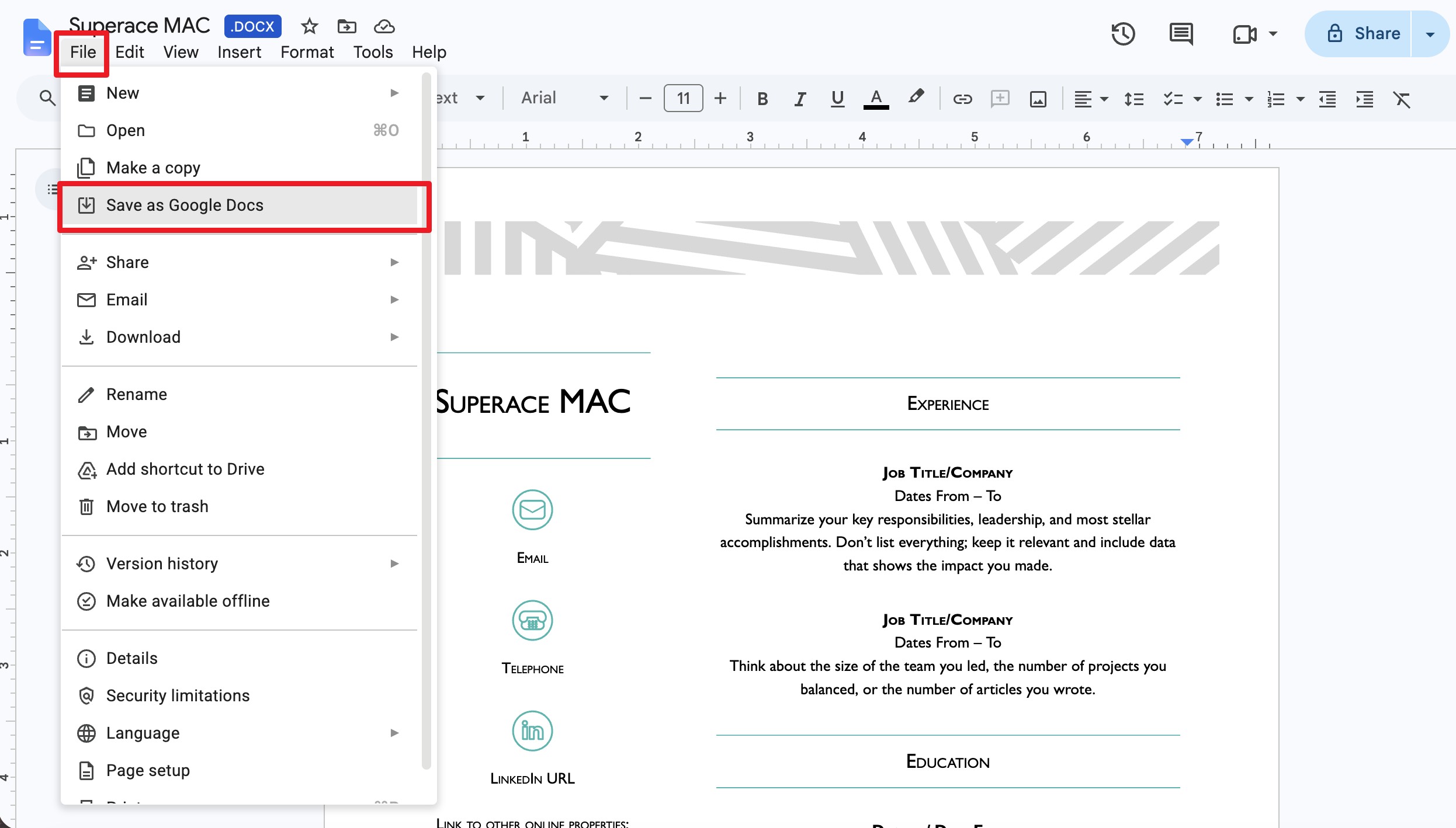Image resolution: width=1456 pixels, height=828 pixels.
Task: Click the move-to-folder icon beside the title
Action: (346, 26)
